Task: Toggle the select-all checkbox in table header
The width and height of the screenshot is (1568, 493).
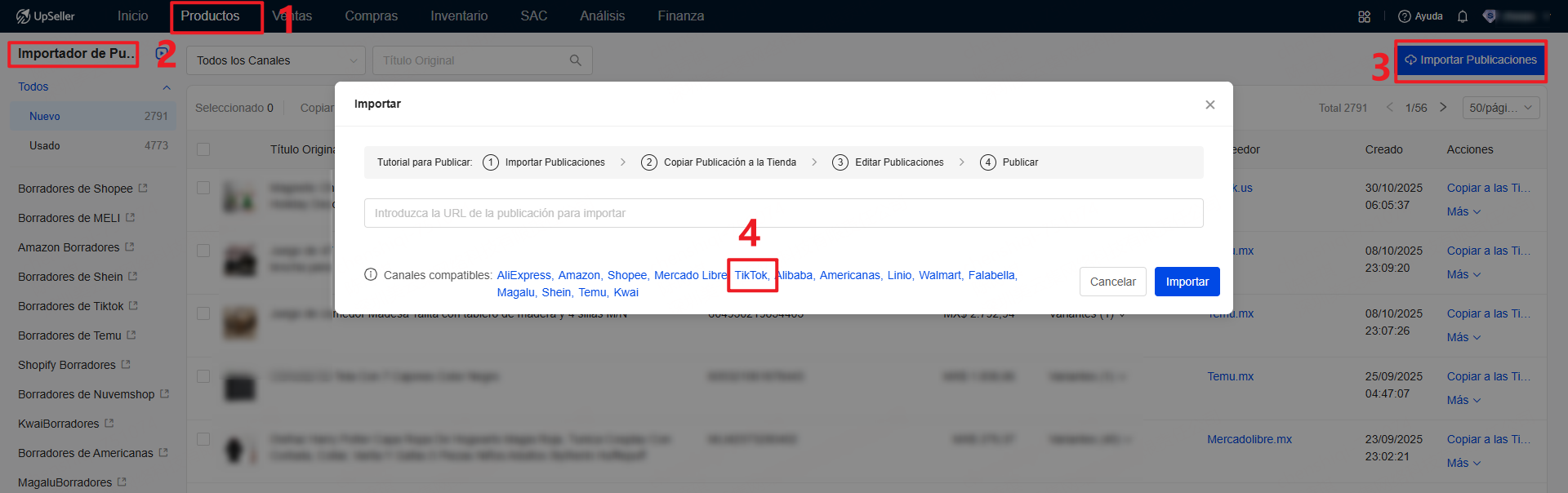Action: coord(203,149)
